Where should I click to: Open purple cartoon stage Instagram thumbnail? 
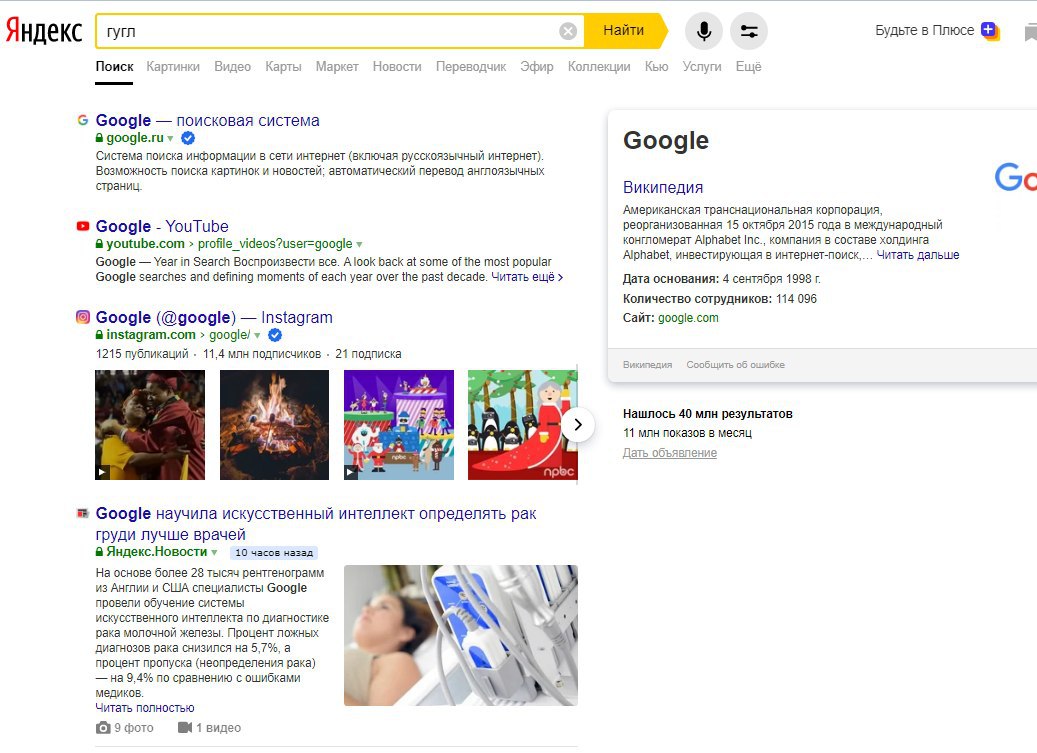tap(399, 425)
